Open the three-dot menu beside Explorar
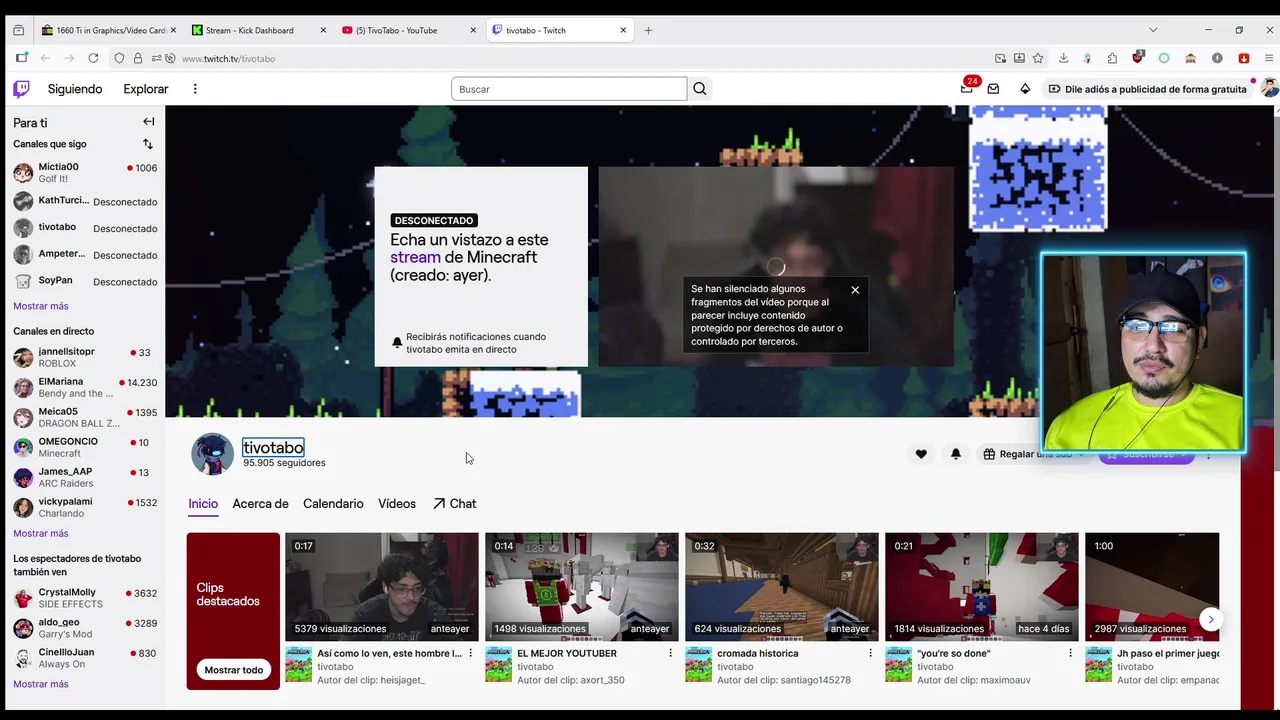This screenshot has height=720, width=1280. tap(195, 89)
